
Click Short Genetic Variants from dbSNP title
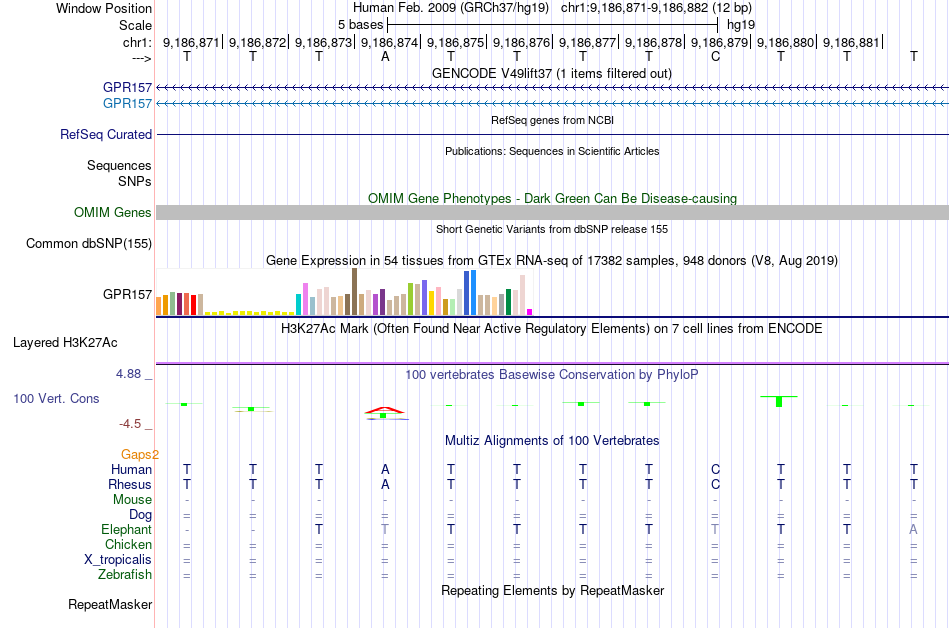(x=552, y=229)
